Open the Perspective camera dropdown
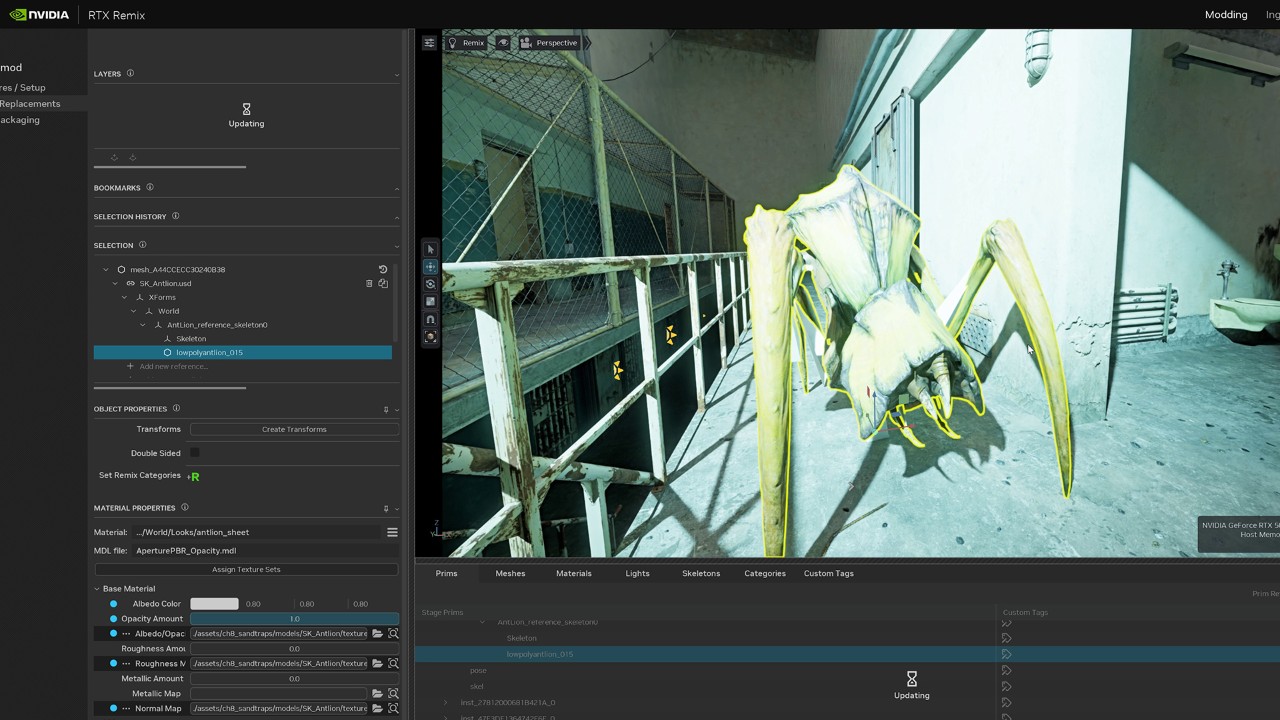 556,42
